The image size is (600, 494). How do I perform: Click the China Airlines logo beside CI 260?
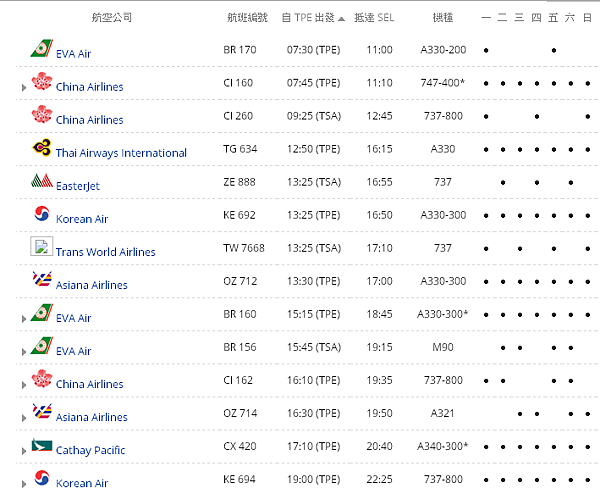[41, 115]
